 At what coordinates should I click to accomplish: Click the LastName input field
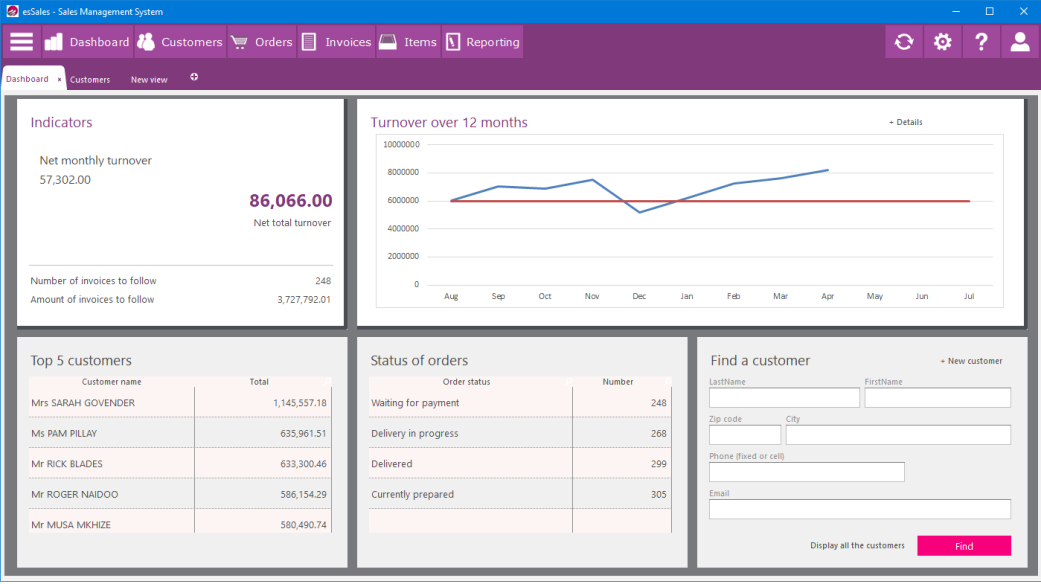[784, 397]
